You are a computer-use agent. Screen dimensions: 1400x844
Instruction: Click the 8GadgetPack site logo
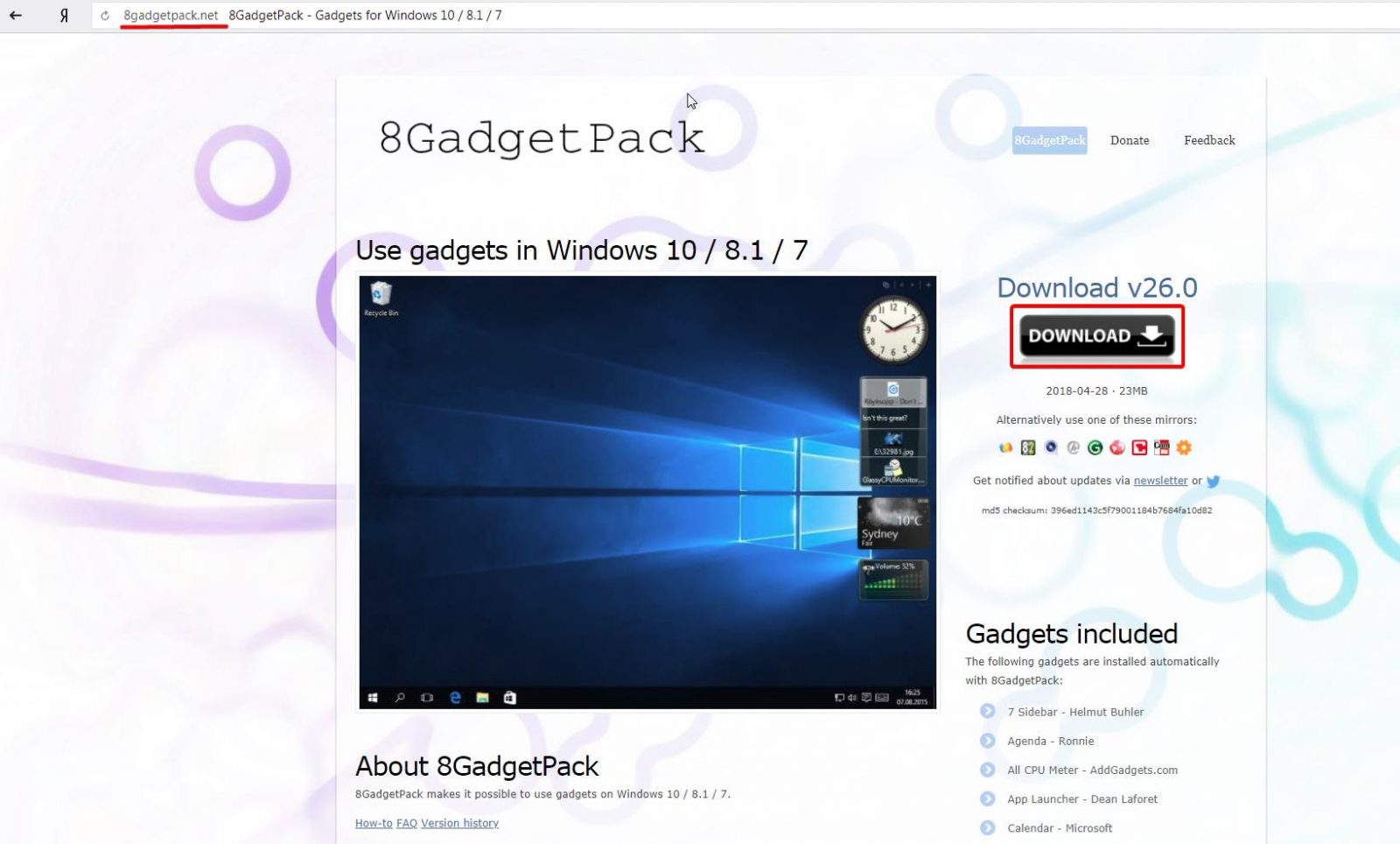coord(542,137)
